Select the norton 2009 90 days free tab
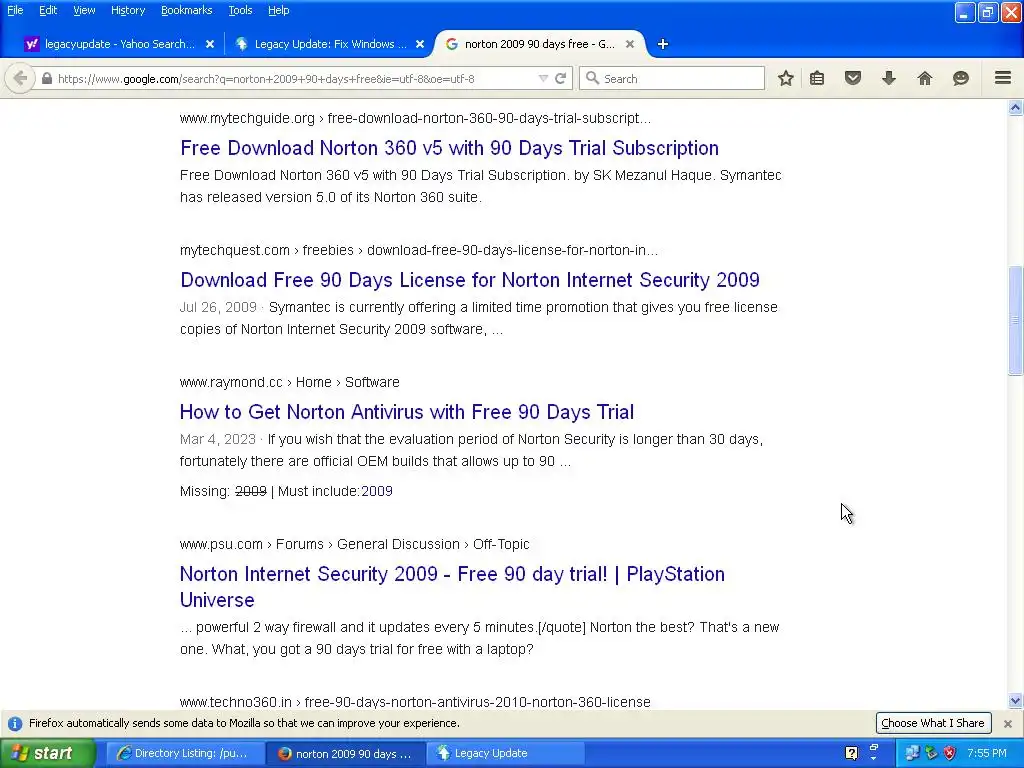The image size is (1024, 768). click(539, 44)
